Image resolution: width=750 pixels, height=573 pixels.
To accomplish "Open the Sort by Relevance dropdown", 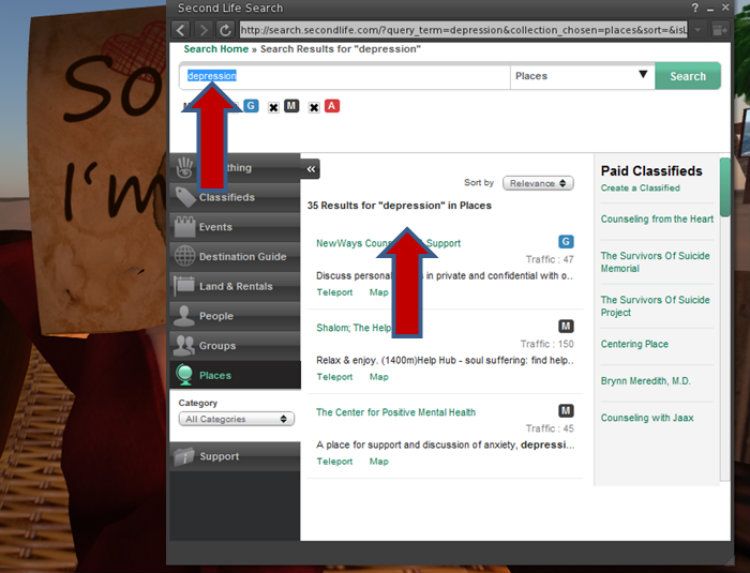I will click(x=538, y=183).
